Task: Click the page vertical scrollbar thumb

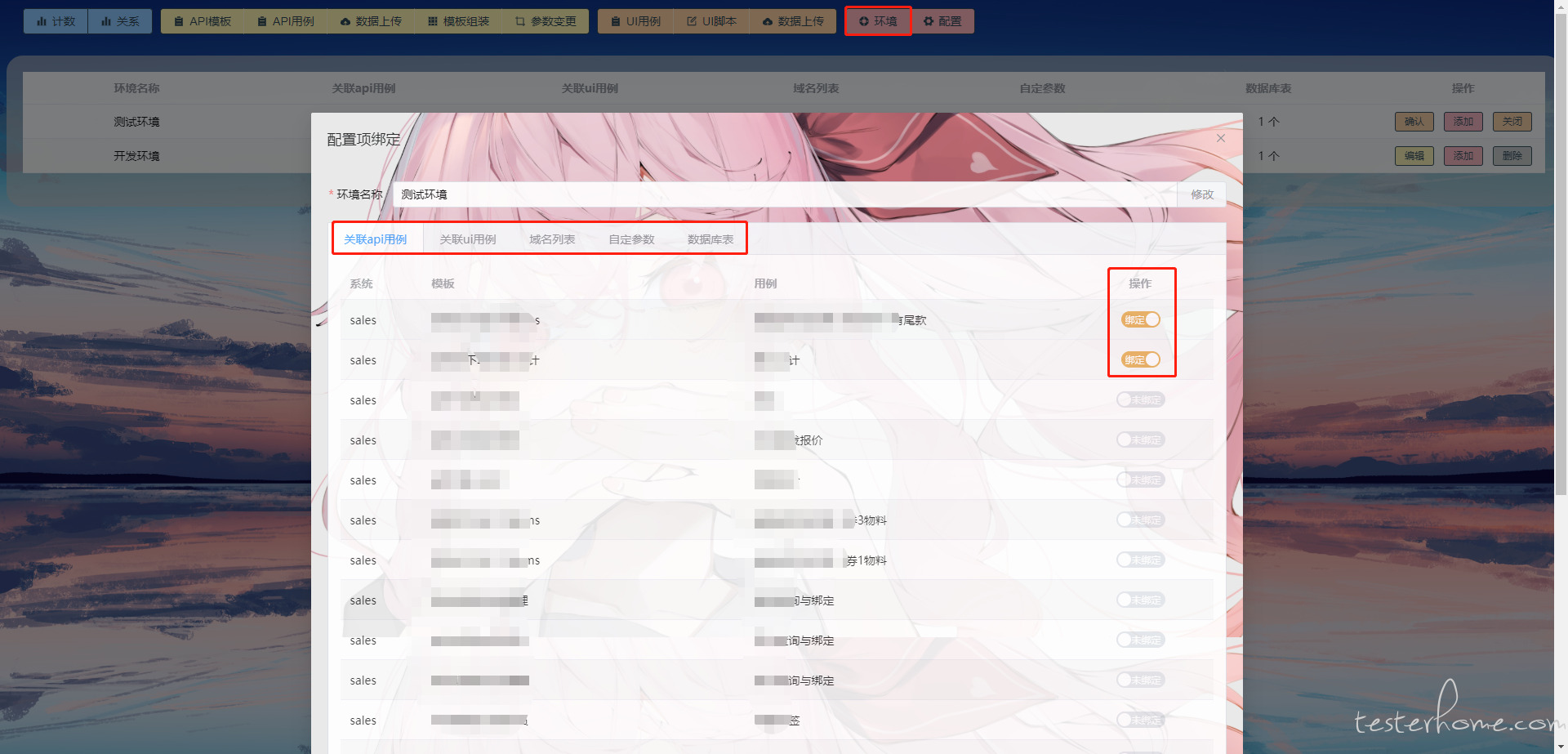Action: [x=1561, y=253]
